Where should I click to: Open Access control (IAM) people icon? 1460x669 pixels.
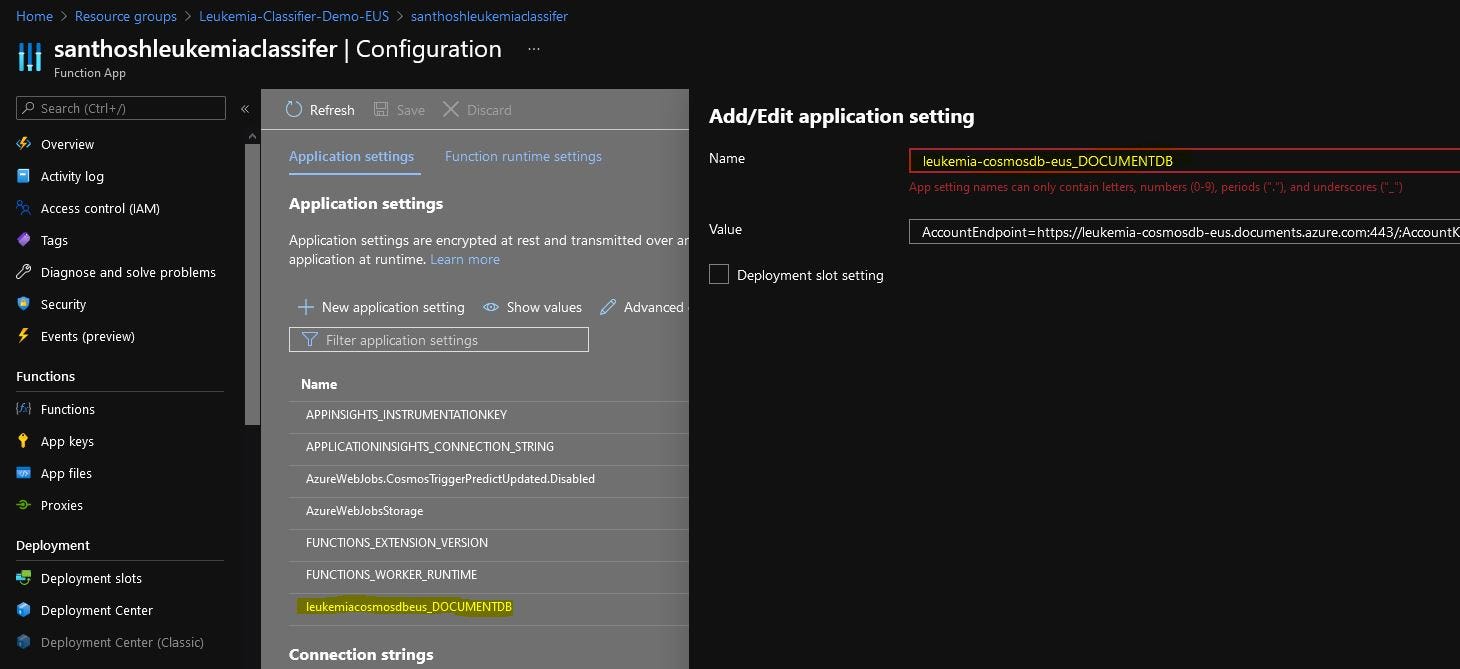pos(24,208)
